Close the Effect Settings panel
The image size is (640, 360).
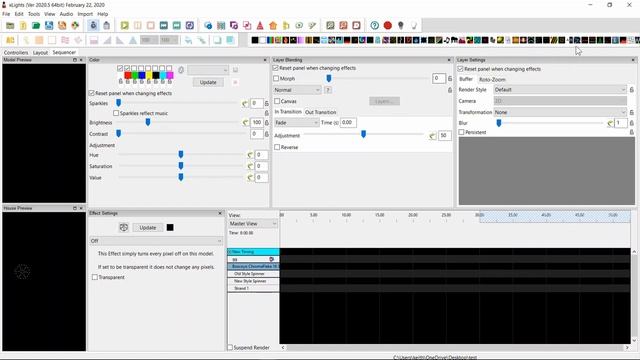pyautogui.click(x=220, y=213)
